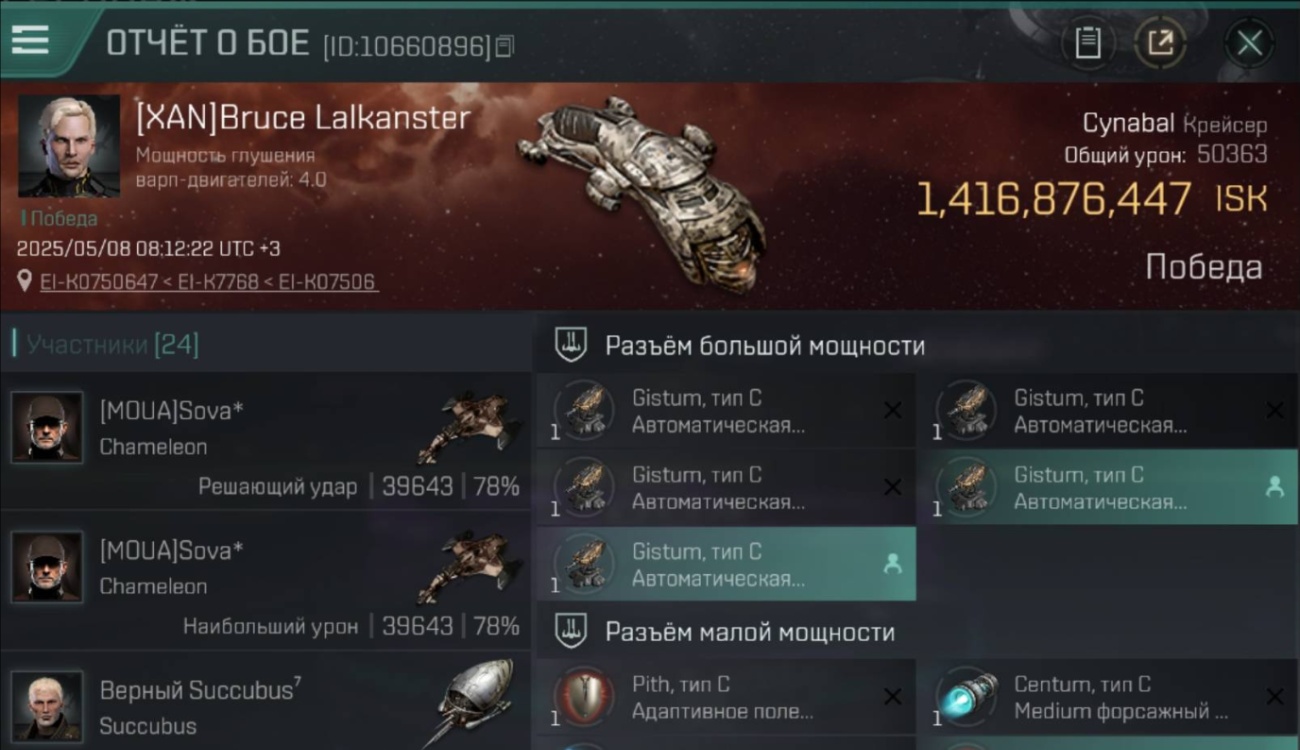The height and width of the screenshot is (750, 1300).
Task: Close the battle report window
Action: (1249, 43)
